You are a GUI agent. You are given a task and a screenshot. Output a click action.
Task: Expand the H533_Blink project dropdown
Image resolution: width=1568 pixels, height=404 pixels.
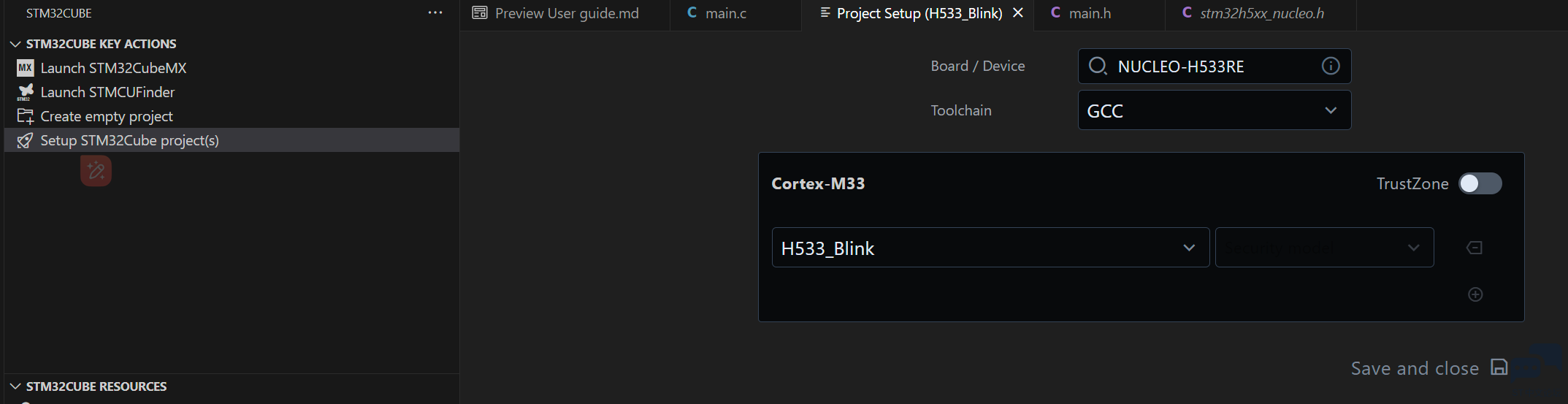point(990,248)
